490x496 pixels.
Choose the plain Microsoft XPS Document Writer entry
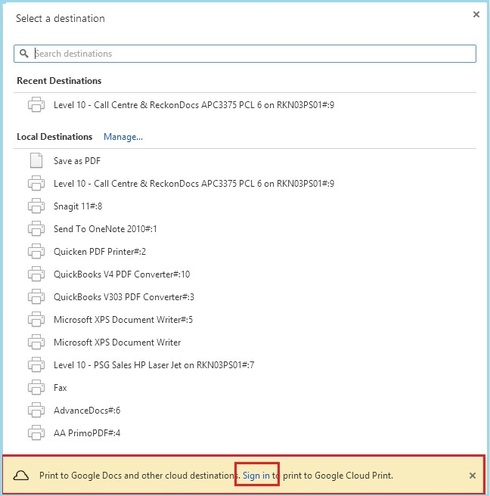point(245,342)
